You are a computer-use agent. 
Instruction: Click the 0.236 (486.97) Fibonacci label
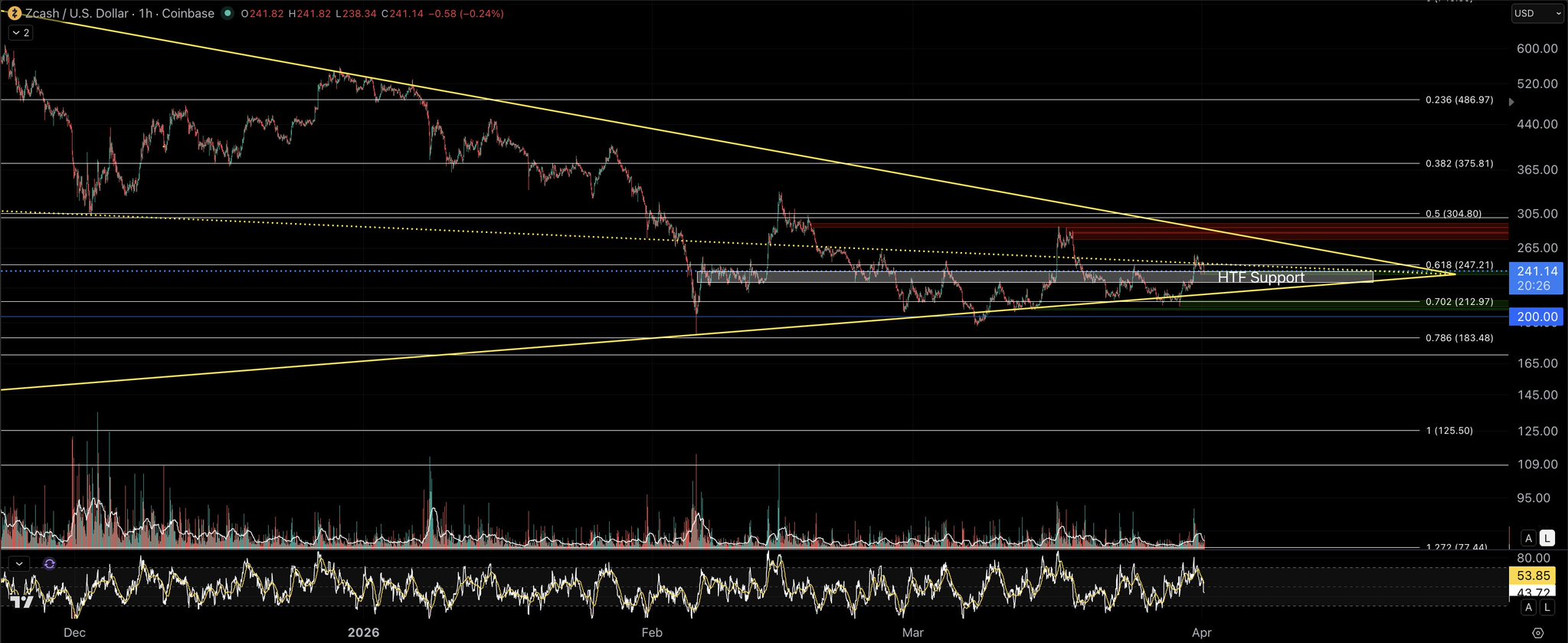tap(1459, 100)
